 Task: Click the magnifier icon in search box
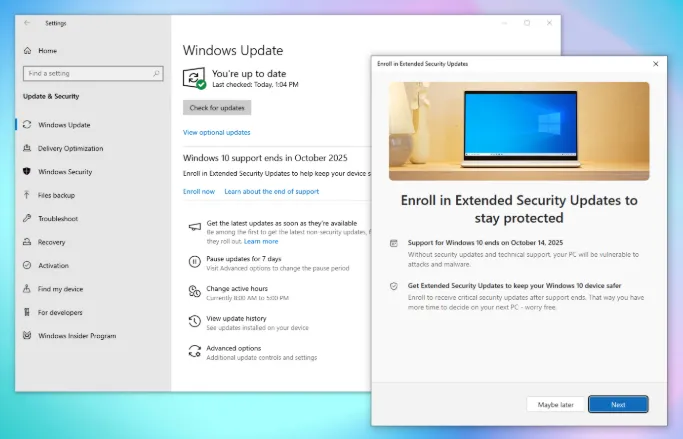(156, 73)
